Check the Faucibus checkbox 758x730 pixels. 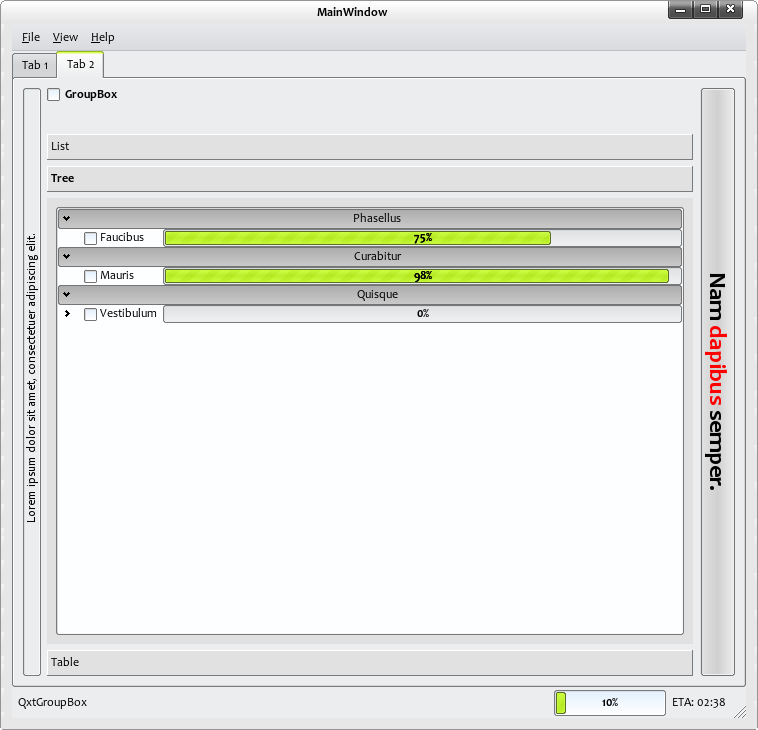[90, 238]
